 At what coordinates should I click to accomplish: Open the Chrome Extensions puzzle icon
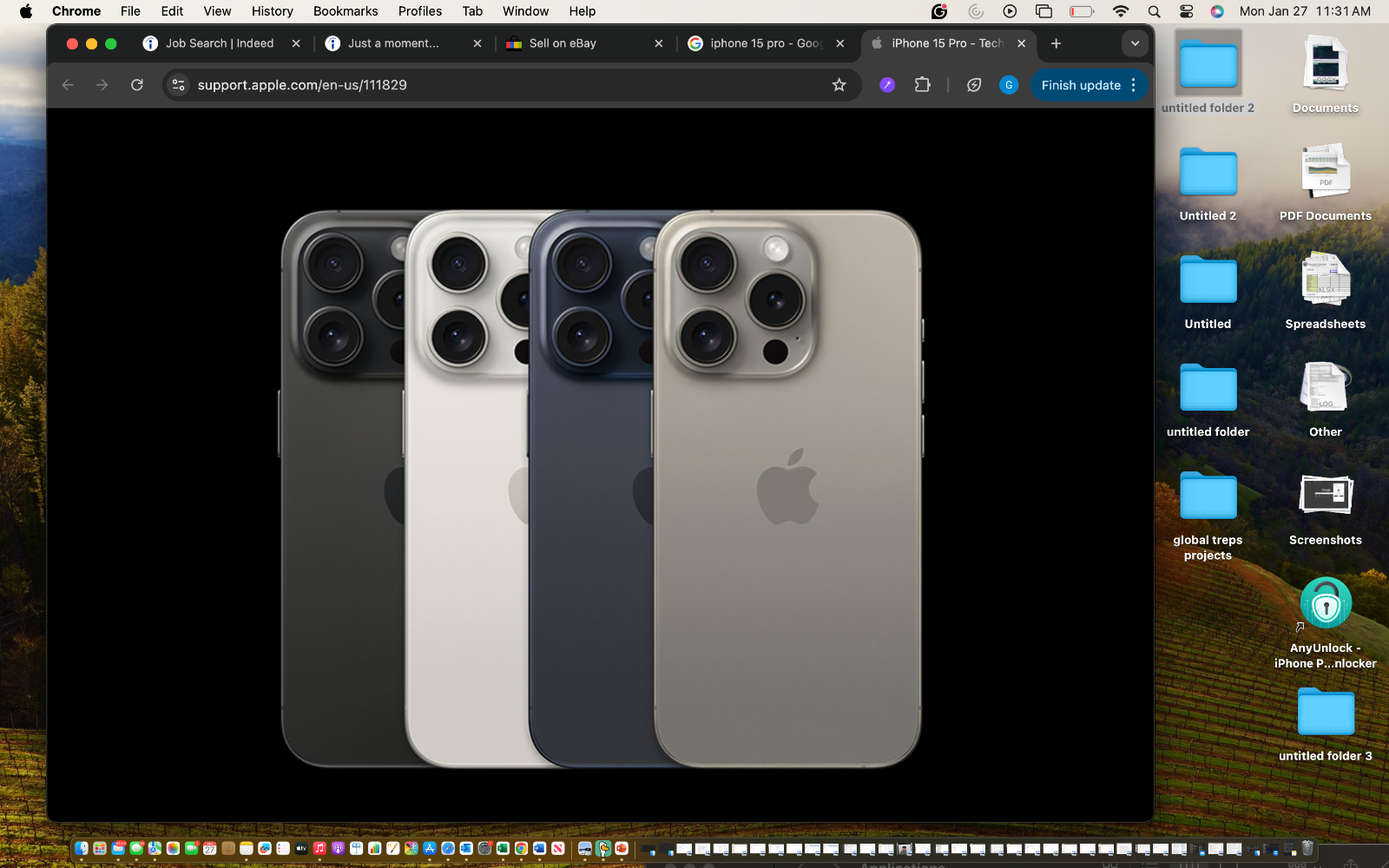point(922,85)
